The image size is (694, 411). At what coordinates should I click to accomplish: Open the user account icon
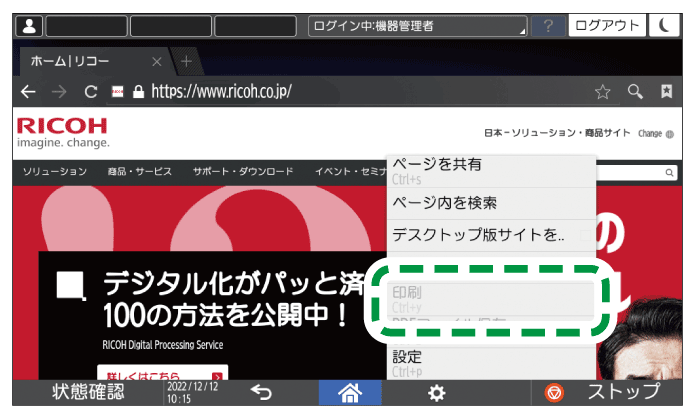click(x=29, y=26)
